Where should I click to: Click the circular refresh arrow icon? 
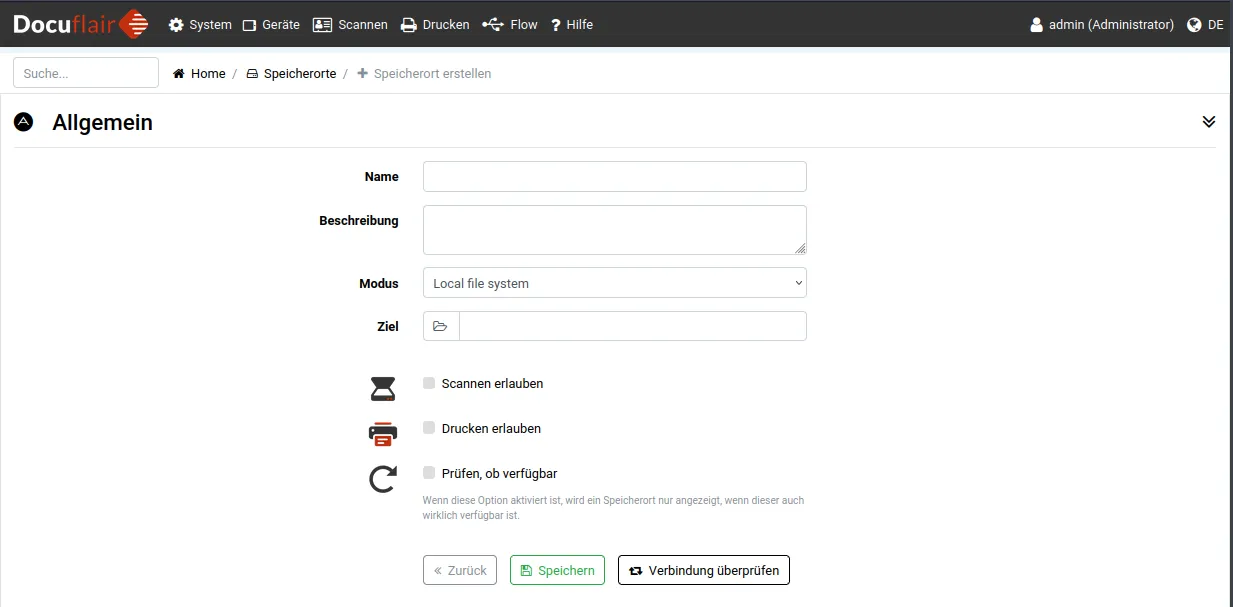[383, 480]
